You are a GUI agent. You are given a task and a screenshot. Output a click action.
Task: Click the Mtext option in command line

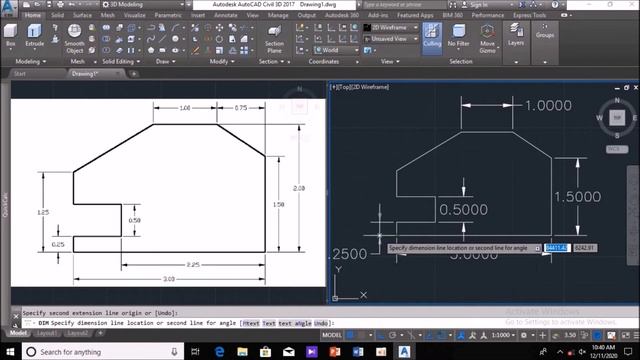pyautogui.click(x=251, y=323)
